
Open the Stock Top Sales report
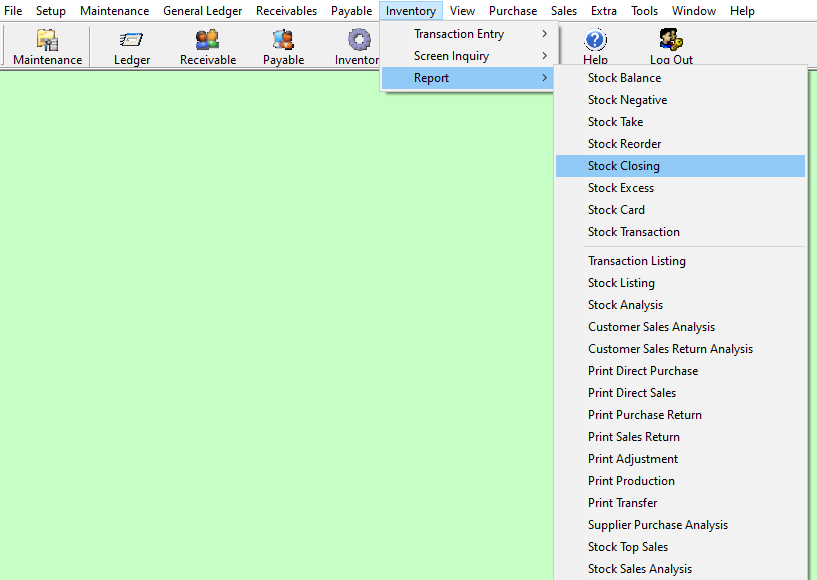(680, 547)
